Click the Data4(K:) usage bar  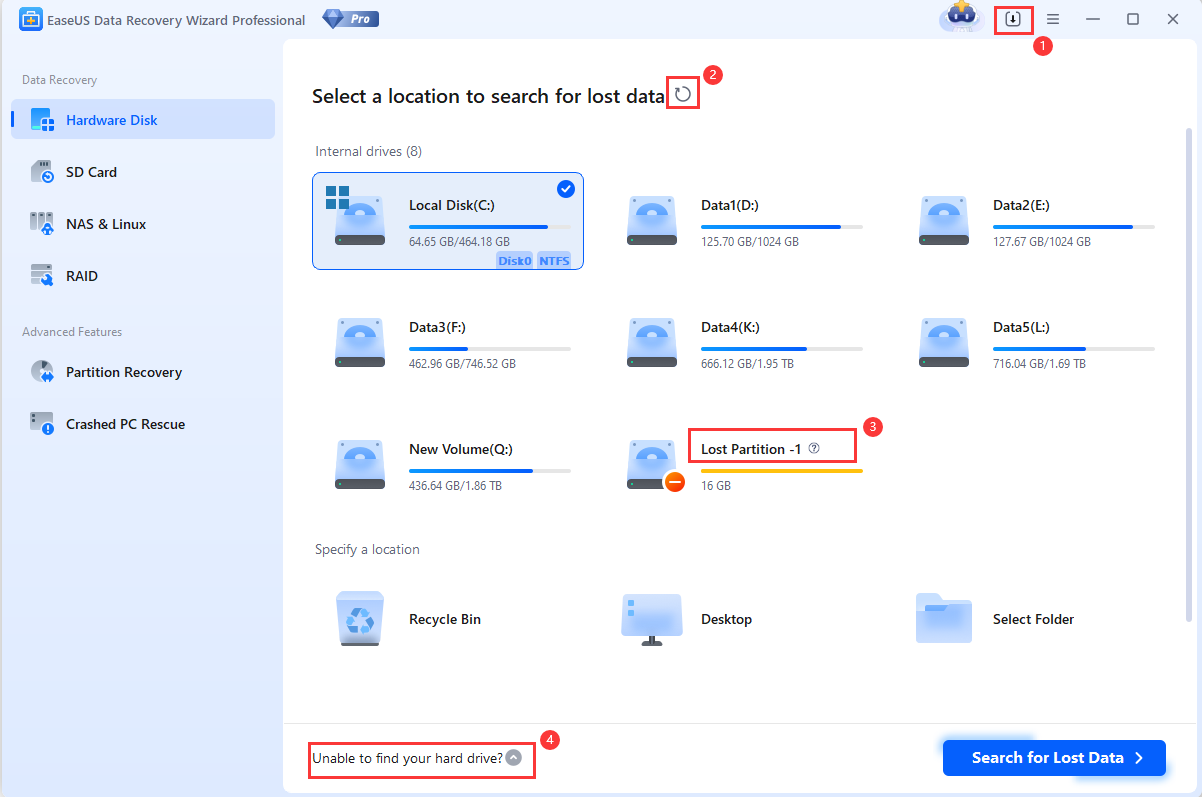(x=782, y=349)
